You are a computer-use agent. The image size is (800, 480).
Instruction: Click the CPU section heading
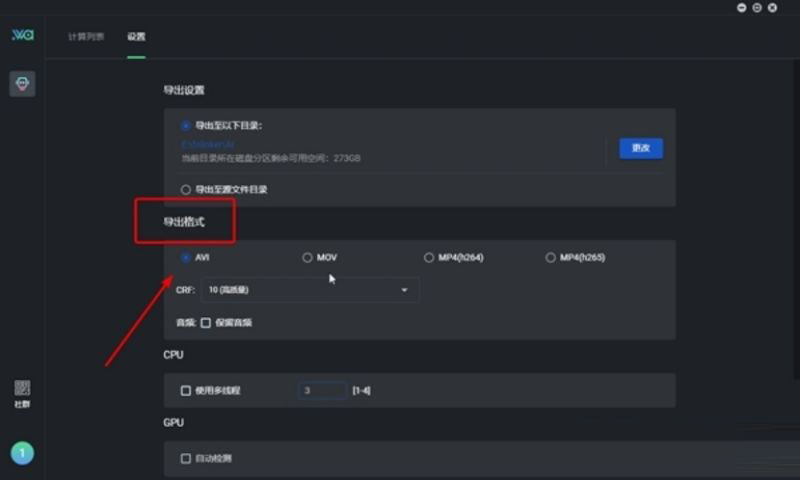click(173, 355)
